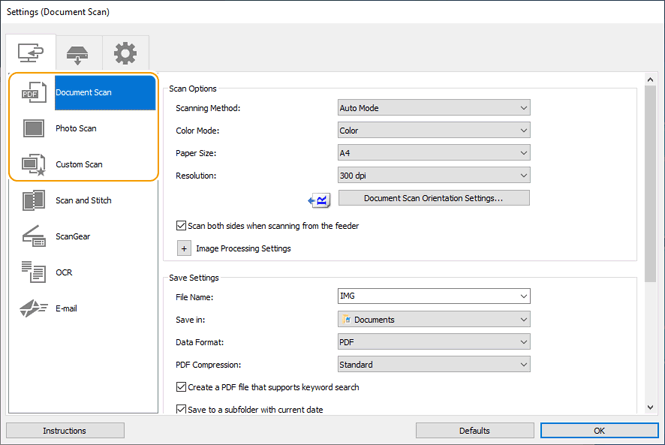Image resolution: width=665 pixels, height=445 pixels.
Task: Uncheck Save to a subfolder with current date
Action: click(x=181, y=409)
